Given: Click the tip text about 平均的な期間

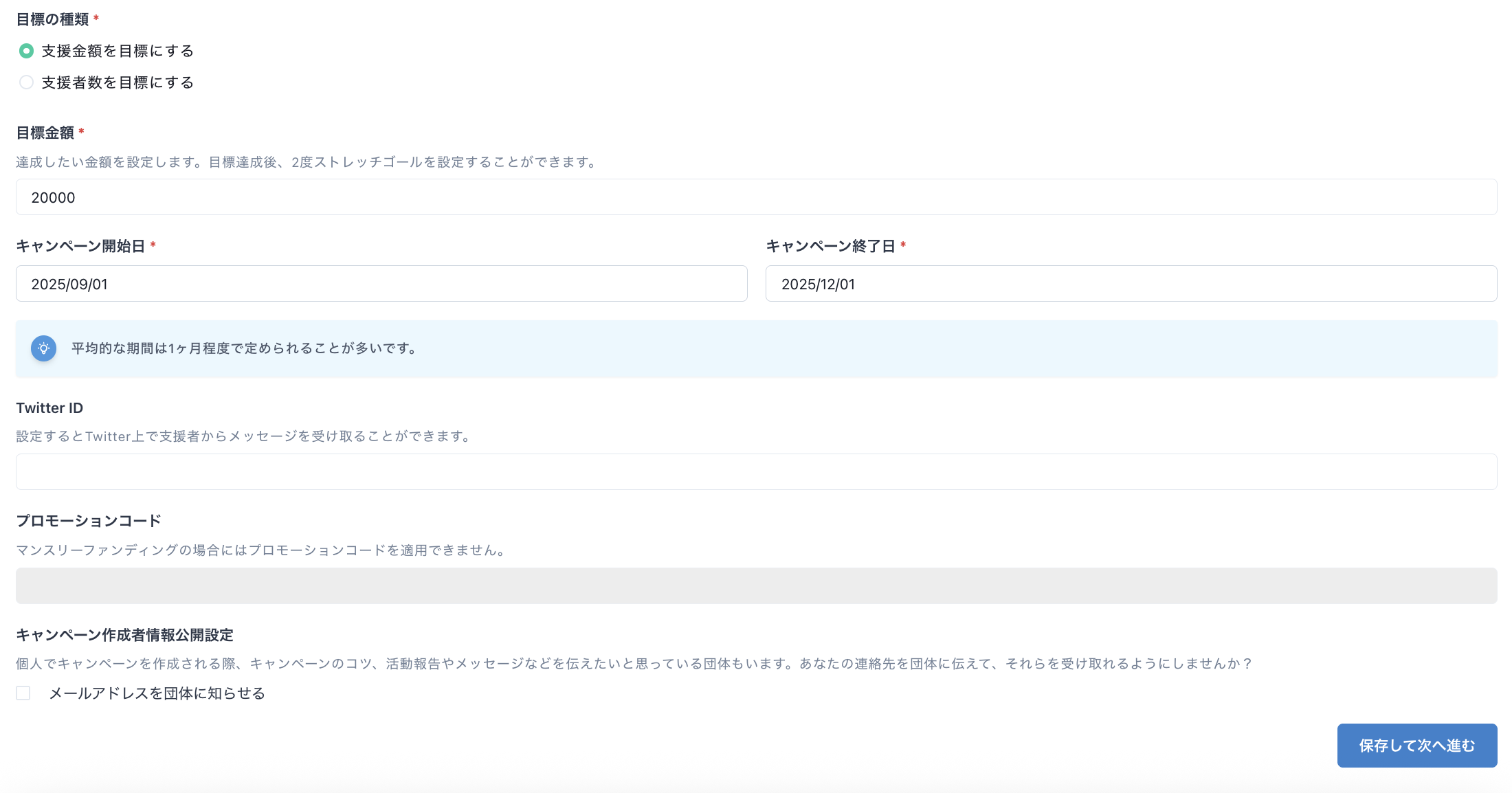Looking at the screenshot, I should click(x=245, y=348).
